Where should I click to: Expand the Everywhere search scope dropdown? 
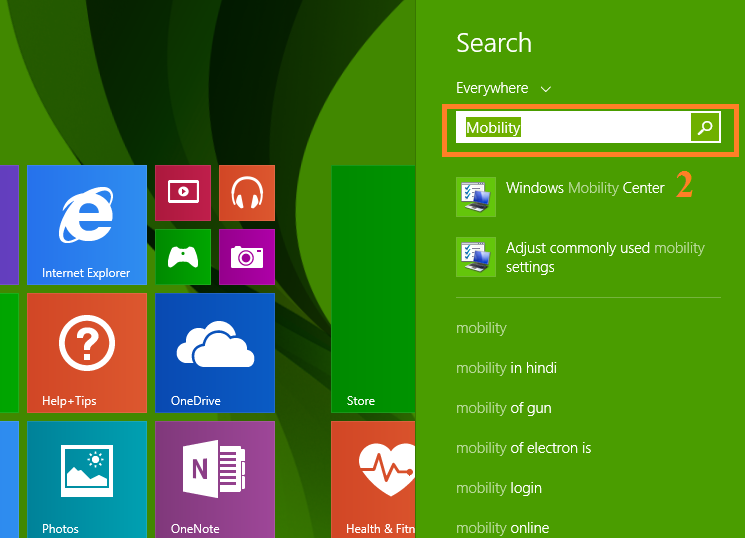[x=503, y=88]
